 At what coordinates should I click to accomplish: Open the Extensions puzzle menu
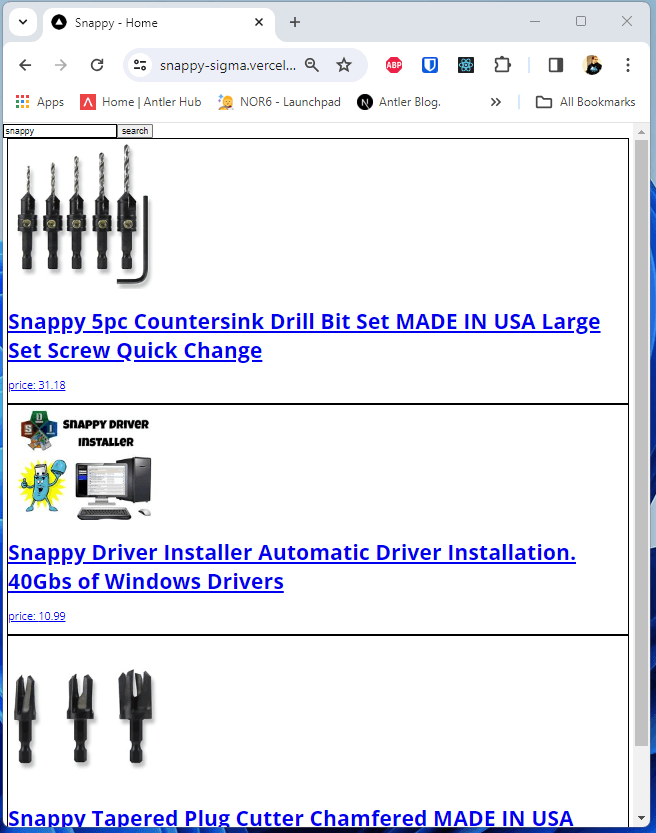tap(502, 65)
